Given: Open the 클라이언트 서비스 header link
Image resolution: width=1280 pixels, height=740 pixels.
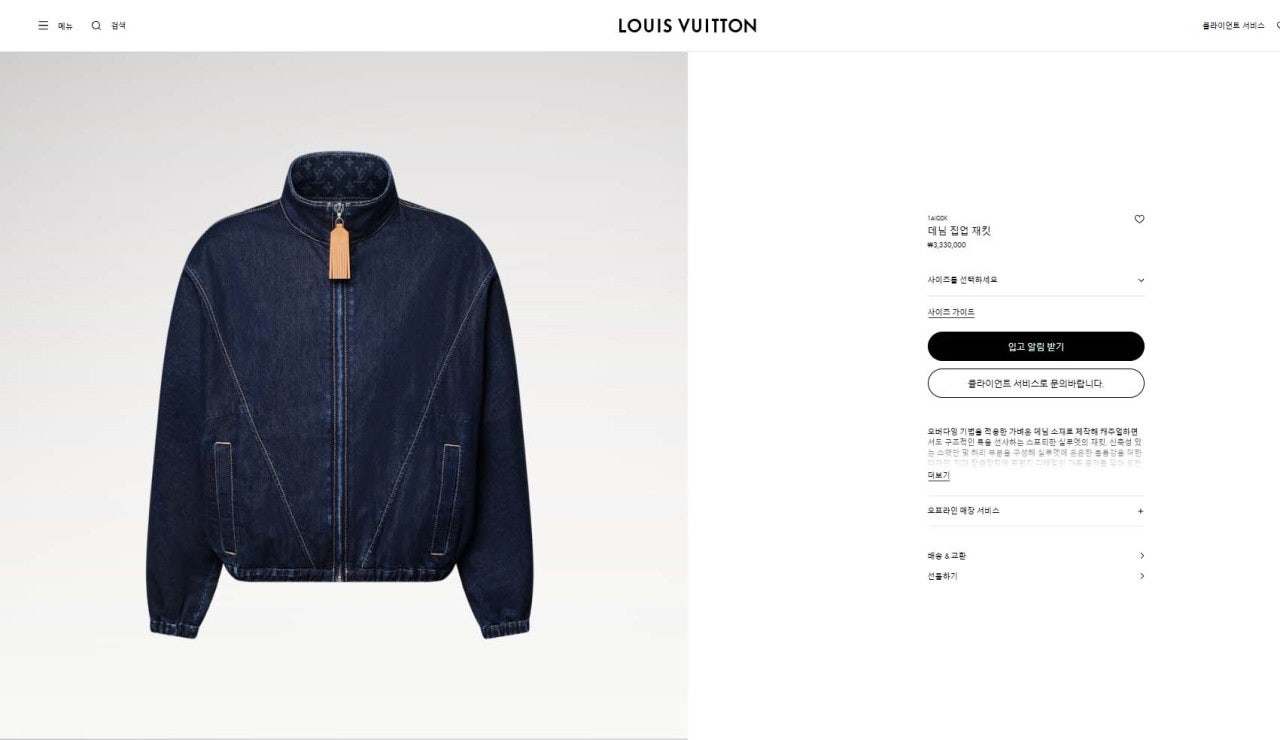Looking at the screenshot, I should (1233, 26).
